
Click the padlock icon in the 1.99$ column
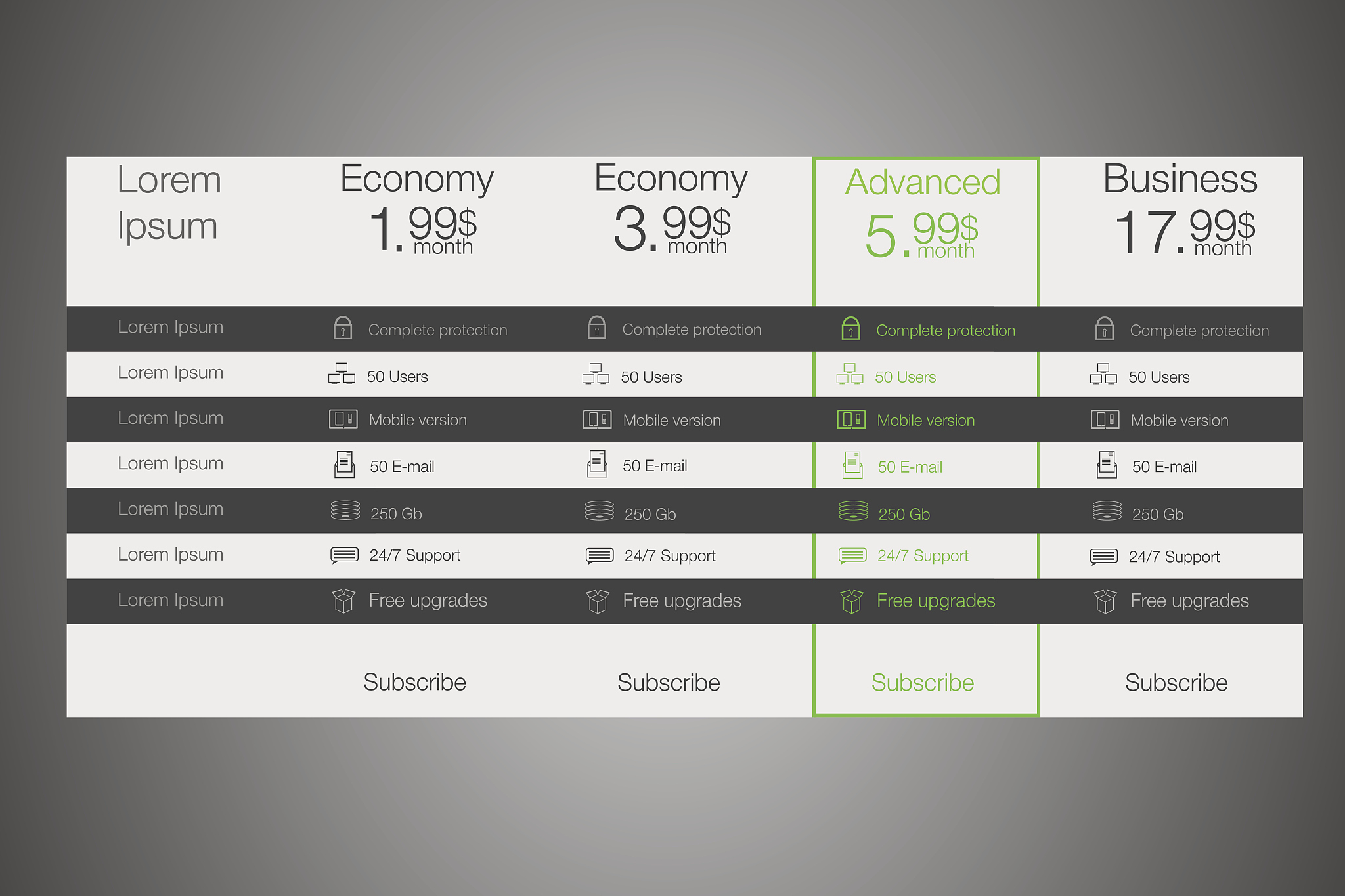[343, 328]
